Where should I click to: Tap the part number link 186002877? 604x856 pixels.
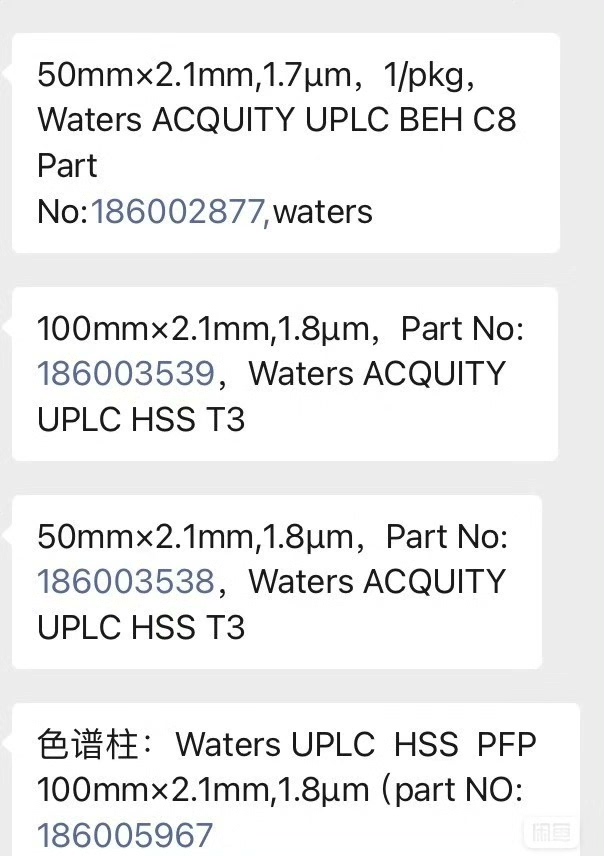[180, 212]
